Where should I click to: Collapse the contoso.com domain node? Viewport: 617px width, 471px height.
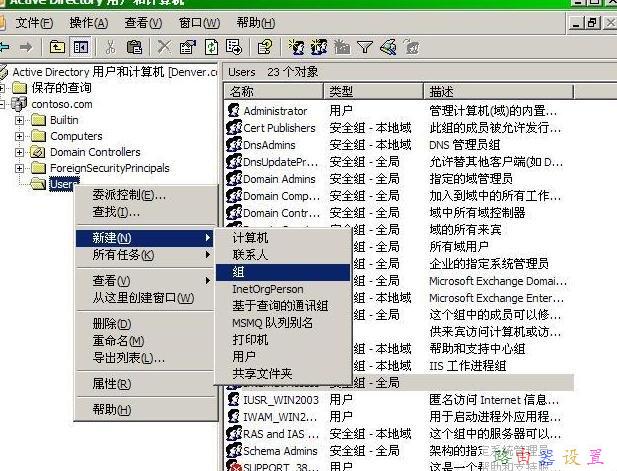coord(4,104)
